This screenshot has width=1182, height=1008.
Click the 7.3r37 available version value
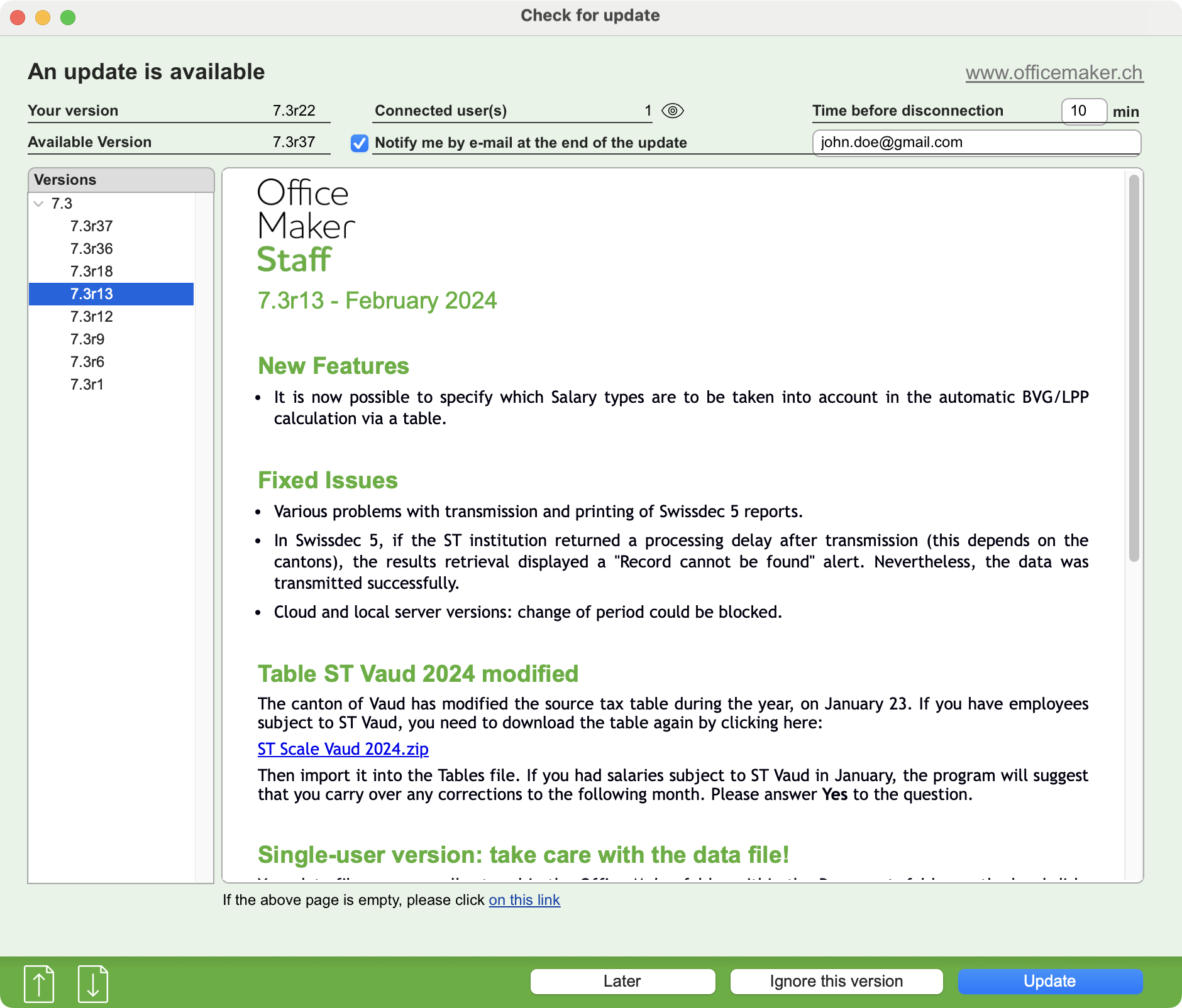click(294, 142)
